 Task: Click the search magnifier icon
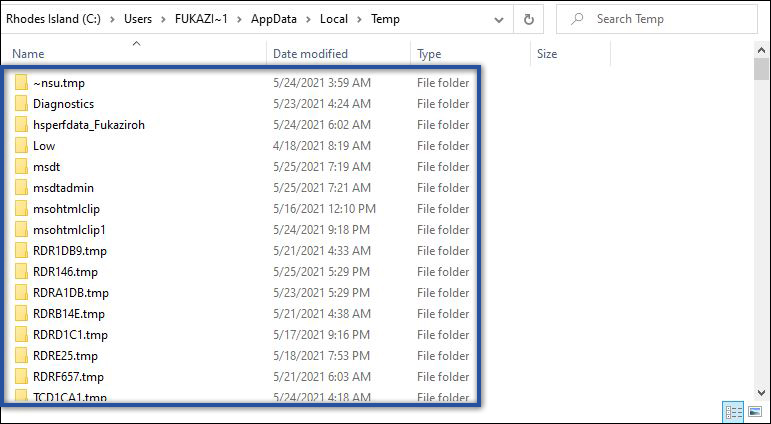(577, 19)
